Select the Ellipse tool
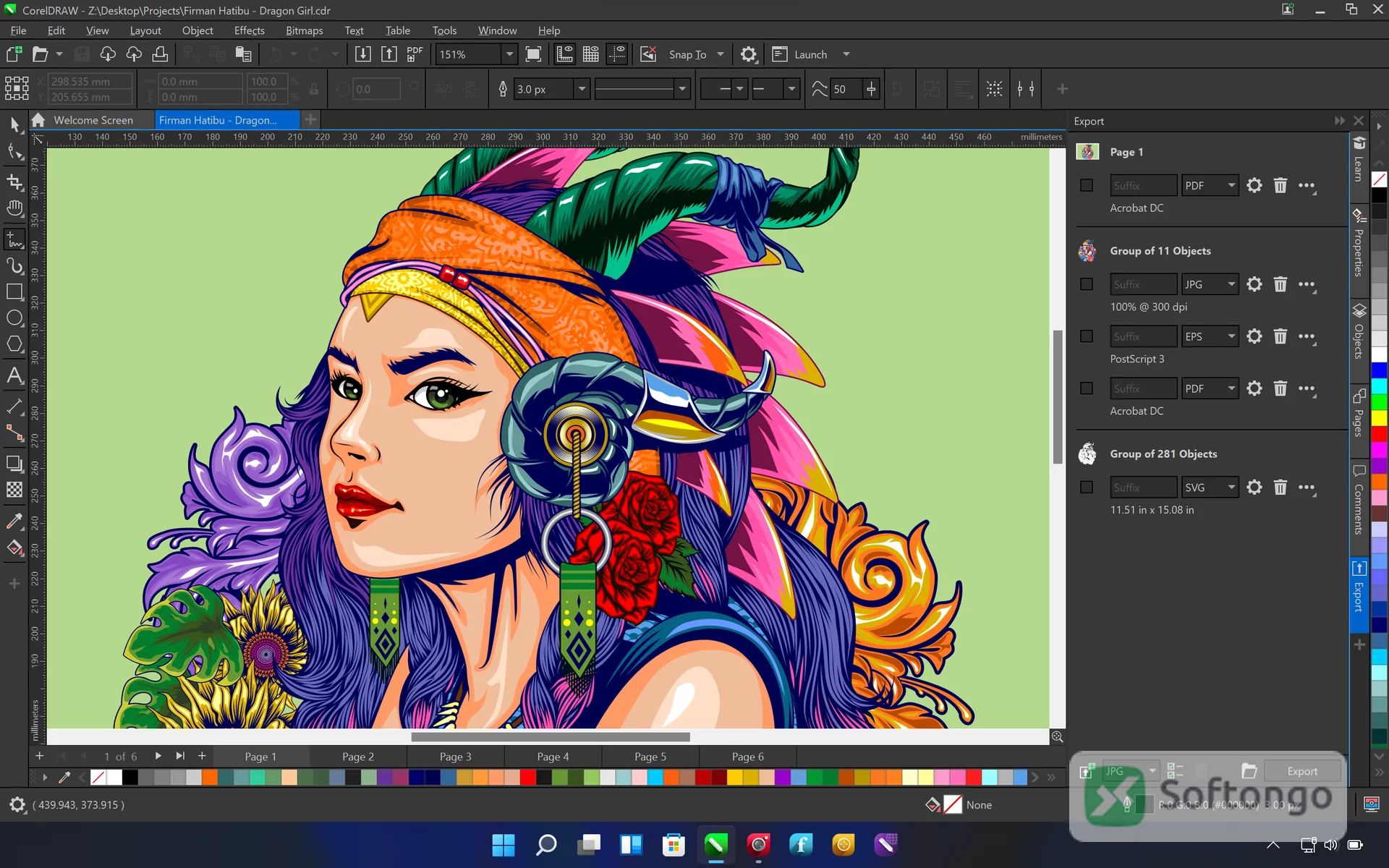 14,318
